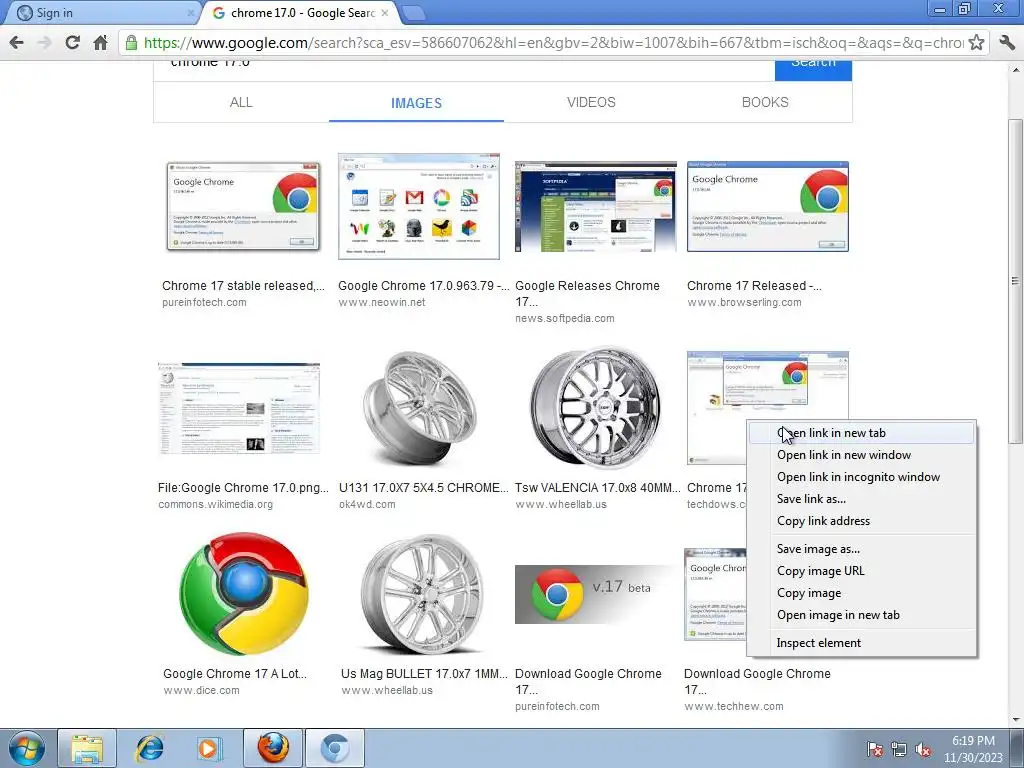Open File:Google Chrome 17.0.png thumbnail
This screenshot has width=1024, height=768.
pyautogui.click(x=239, y=408)
